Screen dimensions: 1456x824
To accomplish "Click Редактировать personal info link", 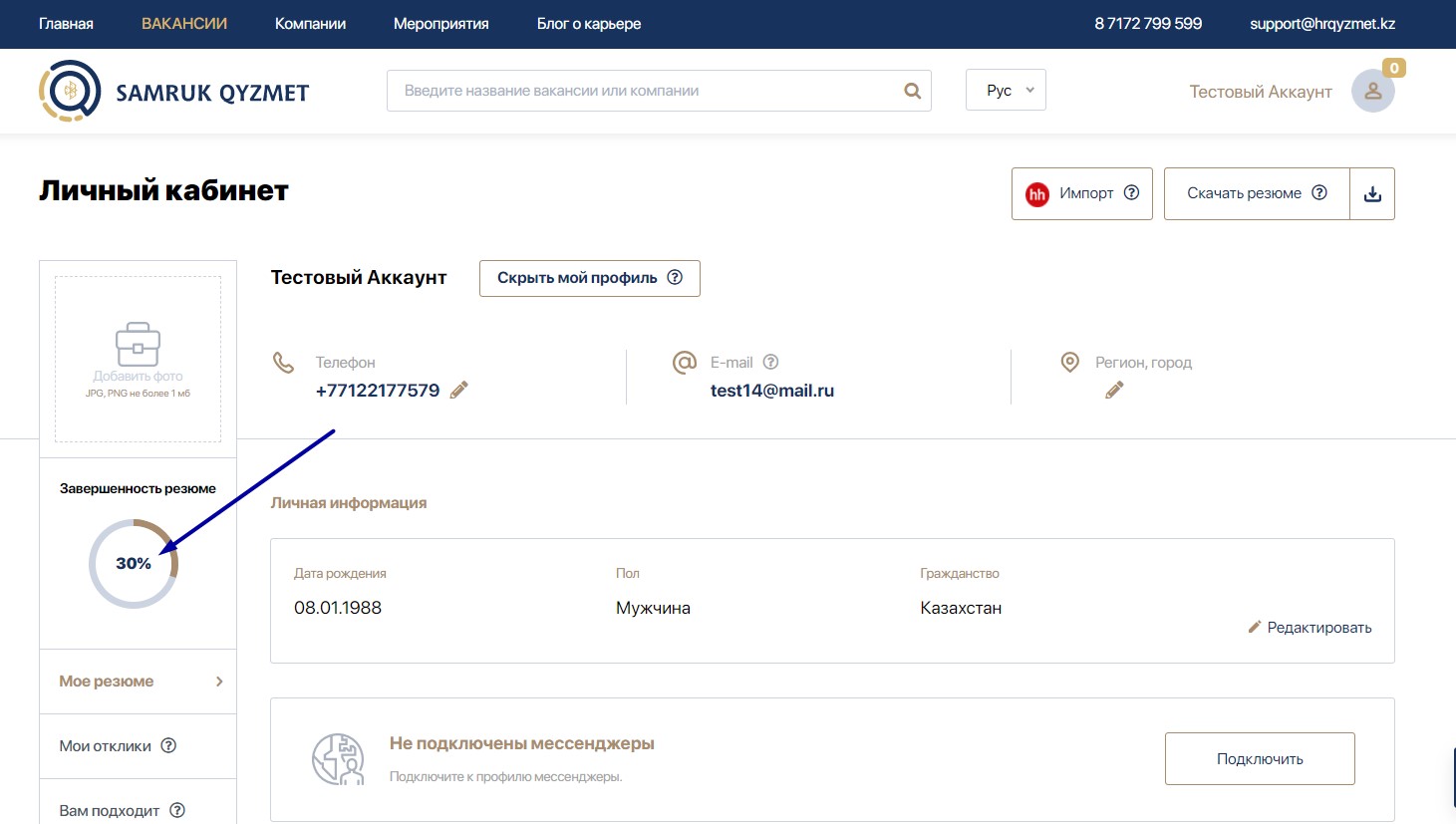I will [1319, 628].
